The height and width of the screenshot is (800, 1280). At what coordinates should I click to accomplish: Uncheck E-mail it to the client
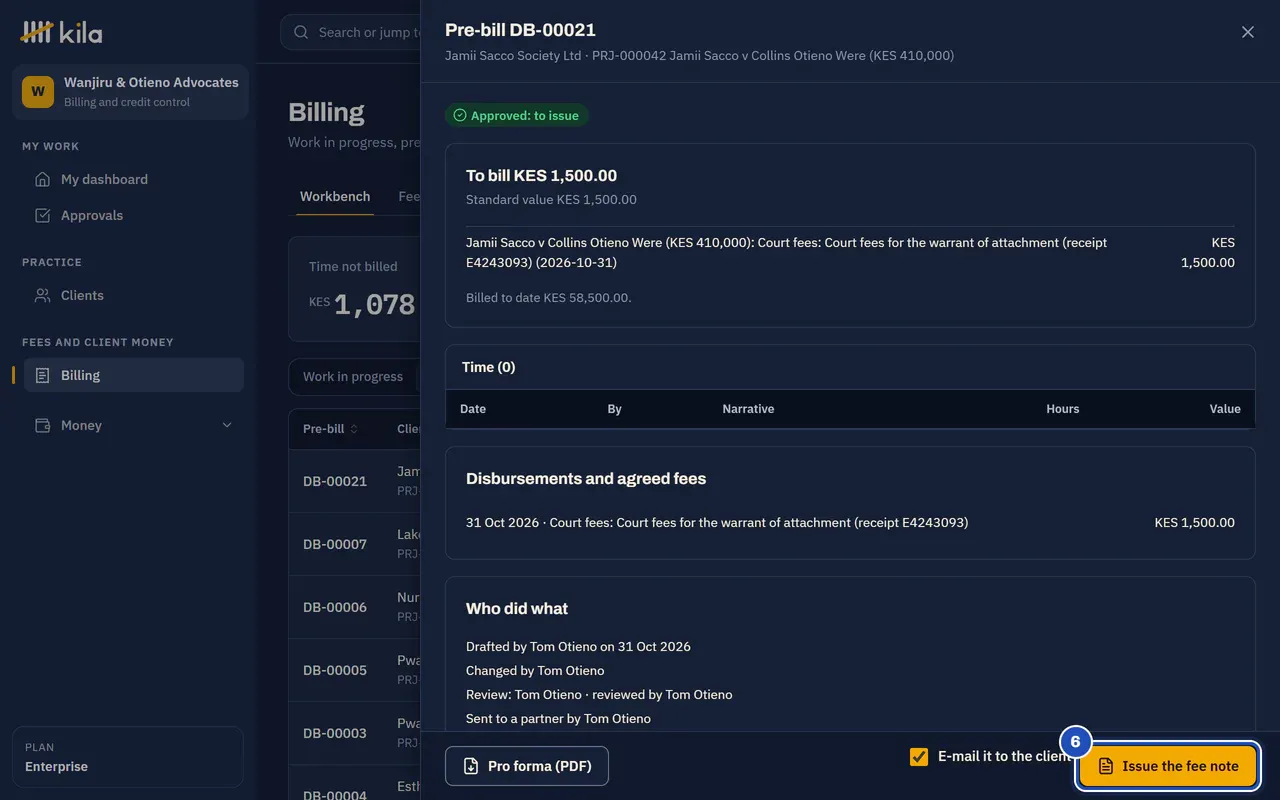[919, 757]
